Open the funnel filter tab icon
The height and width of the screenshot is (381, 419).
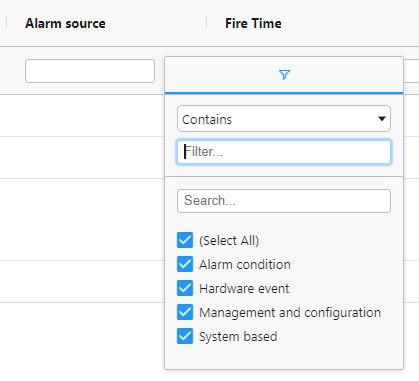[284, 75]
